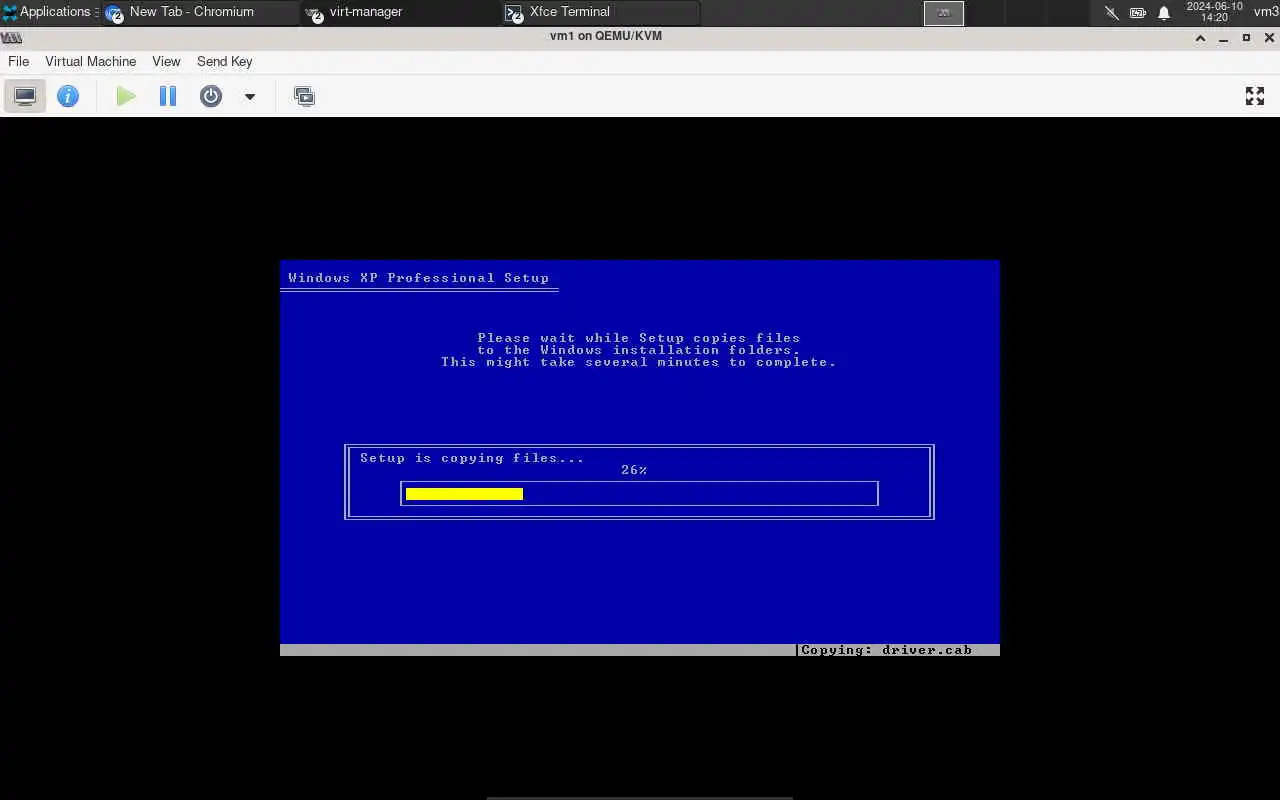Pause the virtual machine
The height and width of the screenshot is (800, 1280).
tap(168, 96)
